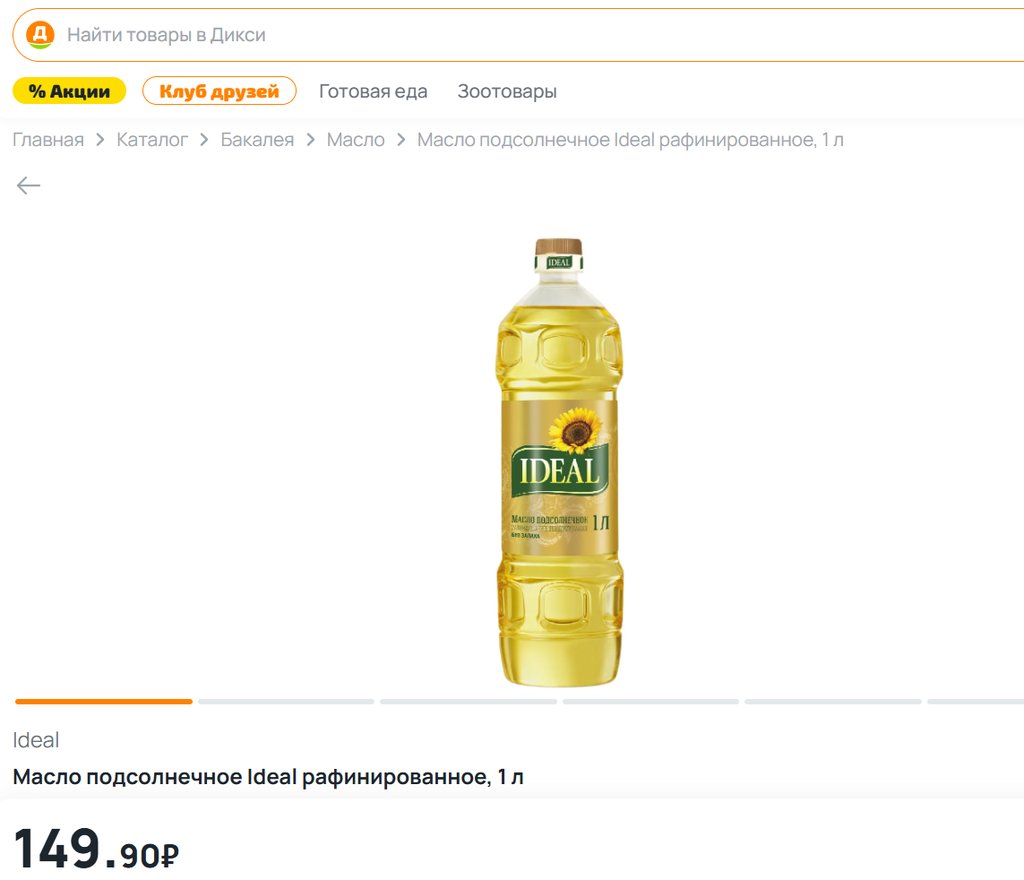This screenshot has height=880, width=1024.
Task: Open the % Акции promotions section
Action: click(x=69, y=91)
